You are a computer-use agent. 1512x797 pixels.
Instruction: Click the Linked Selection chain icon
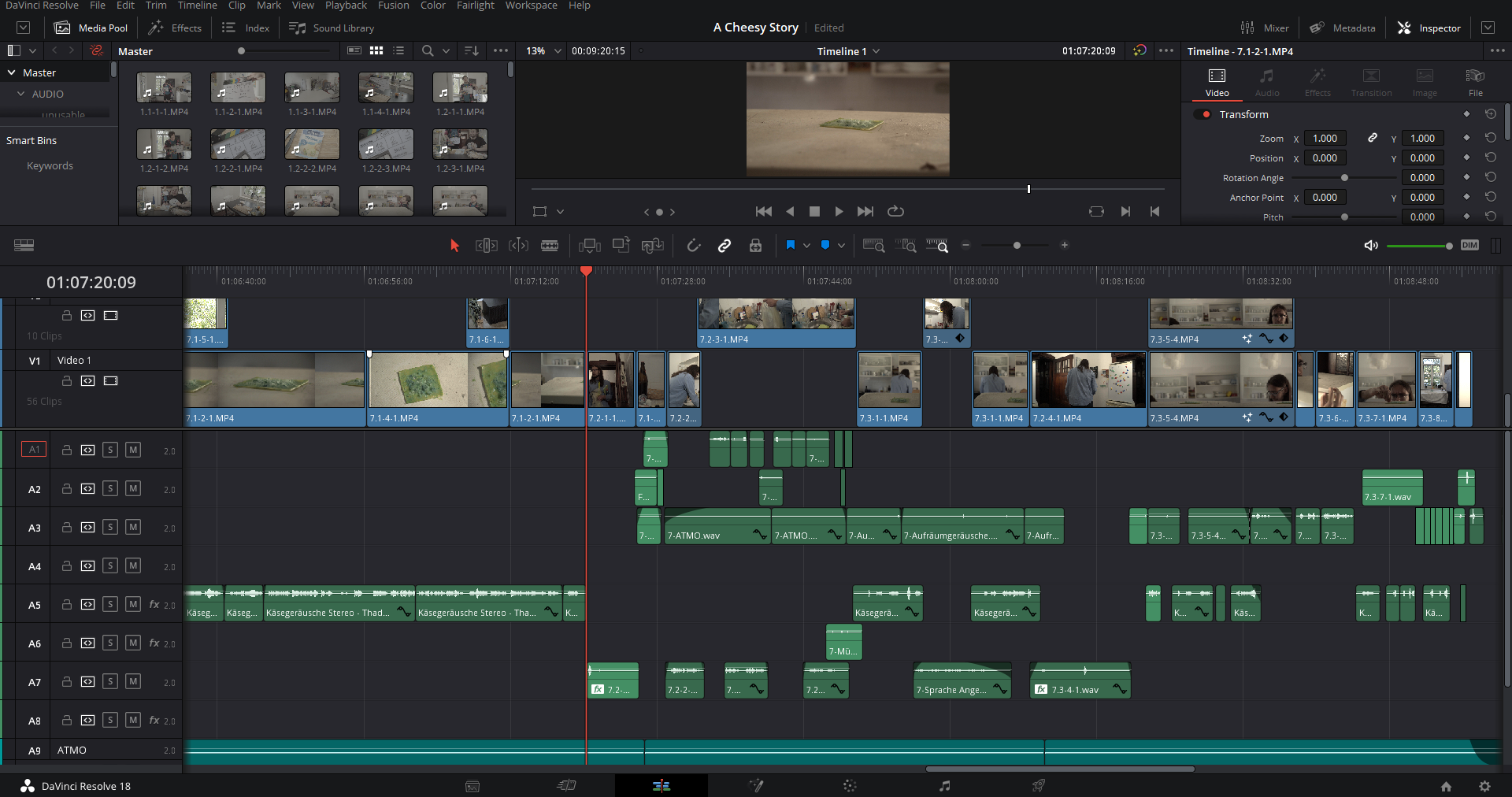pos(724,246)
